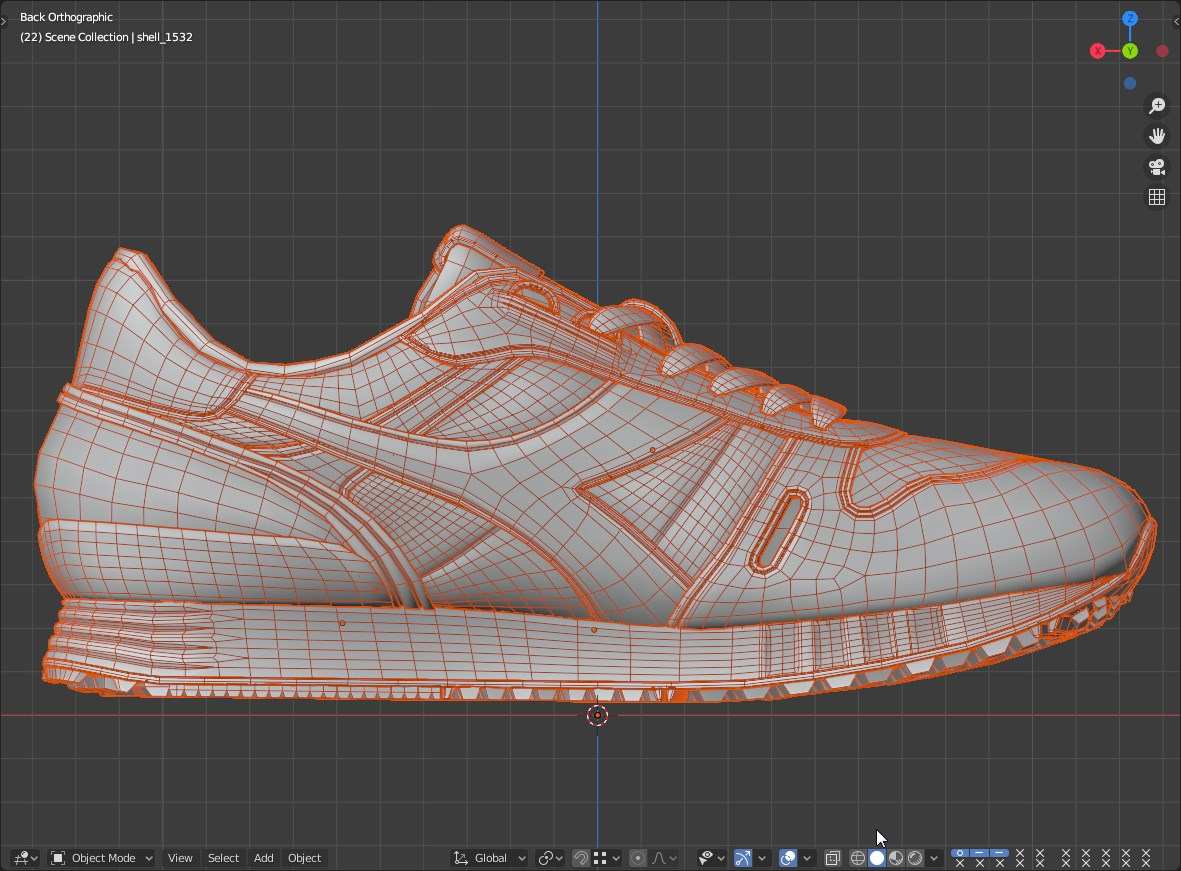1181x871 pixels.
Task: Switch perspective/orthographic with the grid icon
Action: tap(1157, 198)
